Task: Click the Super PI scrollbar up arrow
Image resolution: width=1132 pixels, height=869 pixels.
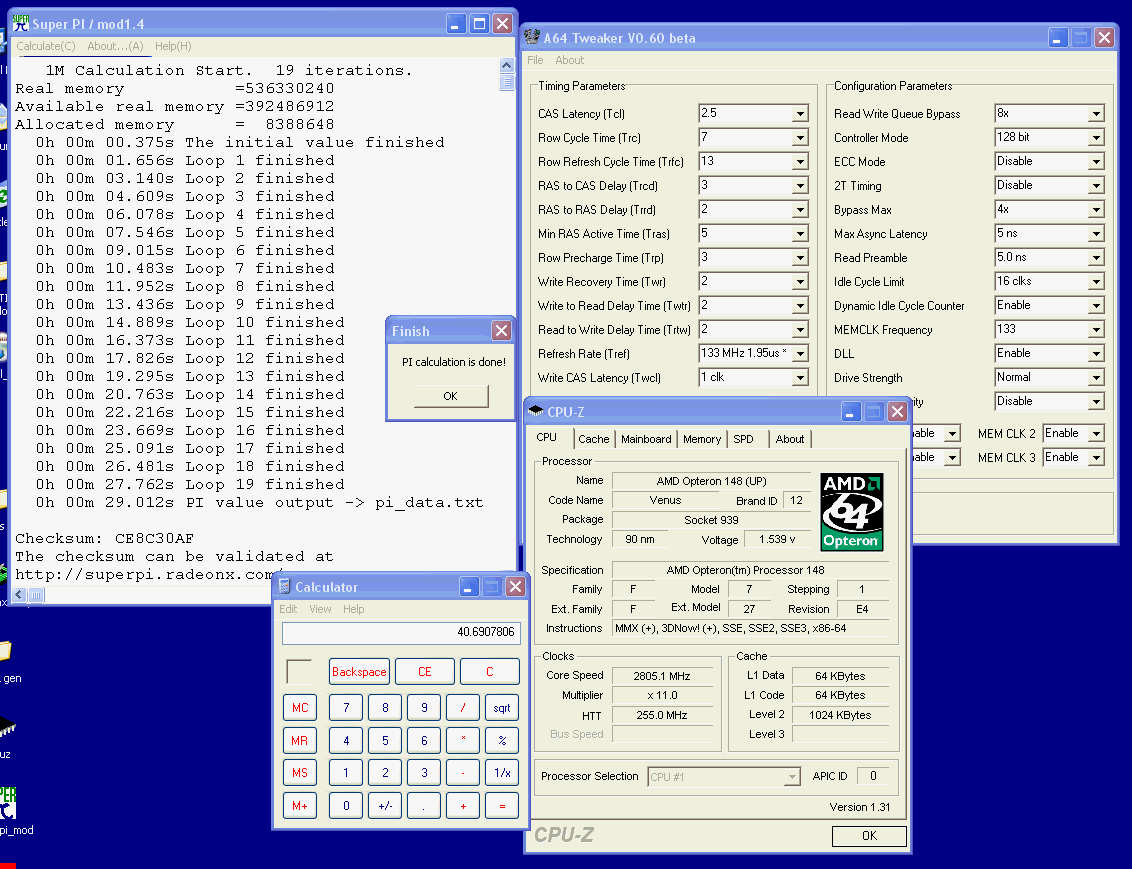Action: (x=507, y=67)
